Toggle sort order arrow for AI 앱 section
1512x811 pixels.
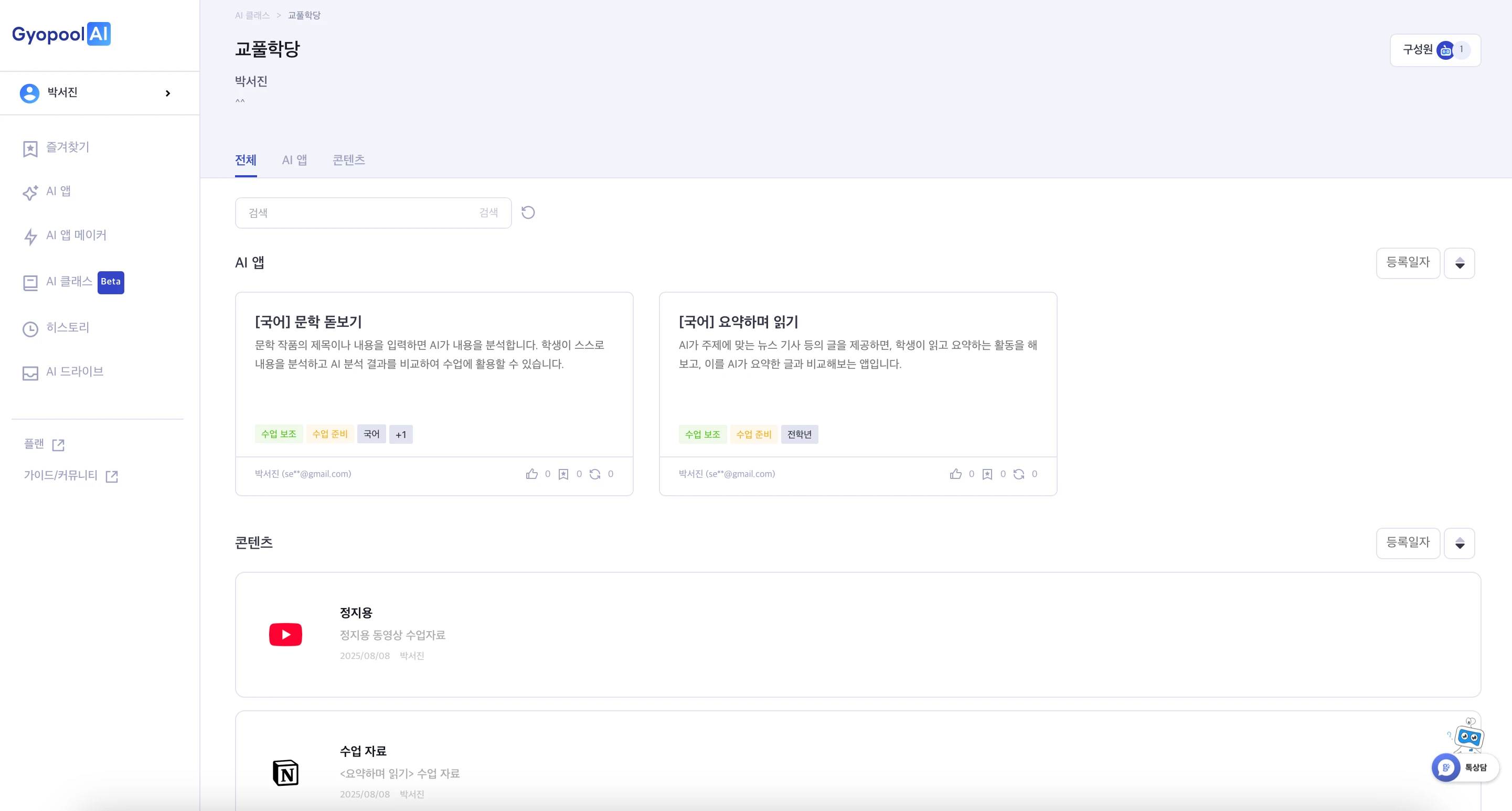(x=1459, y=263)
